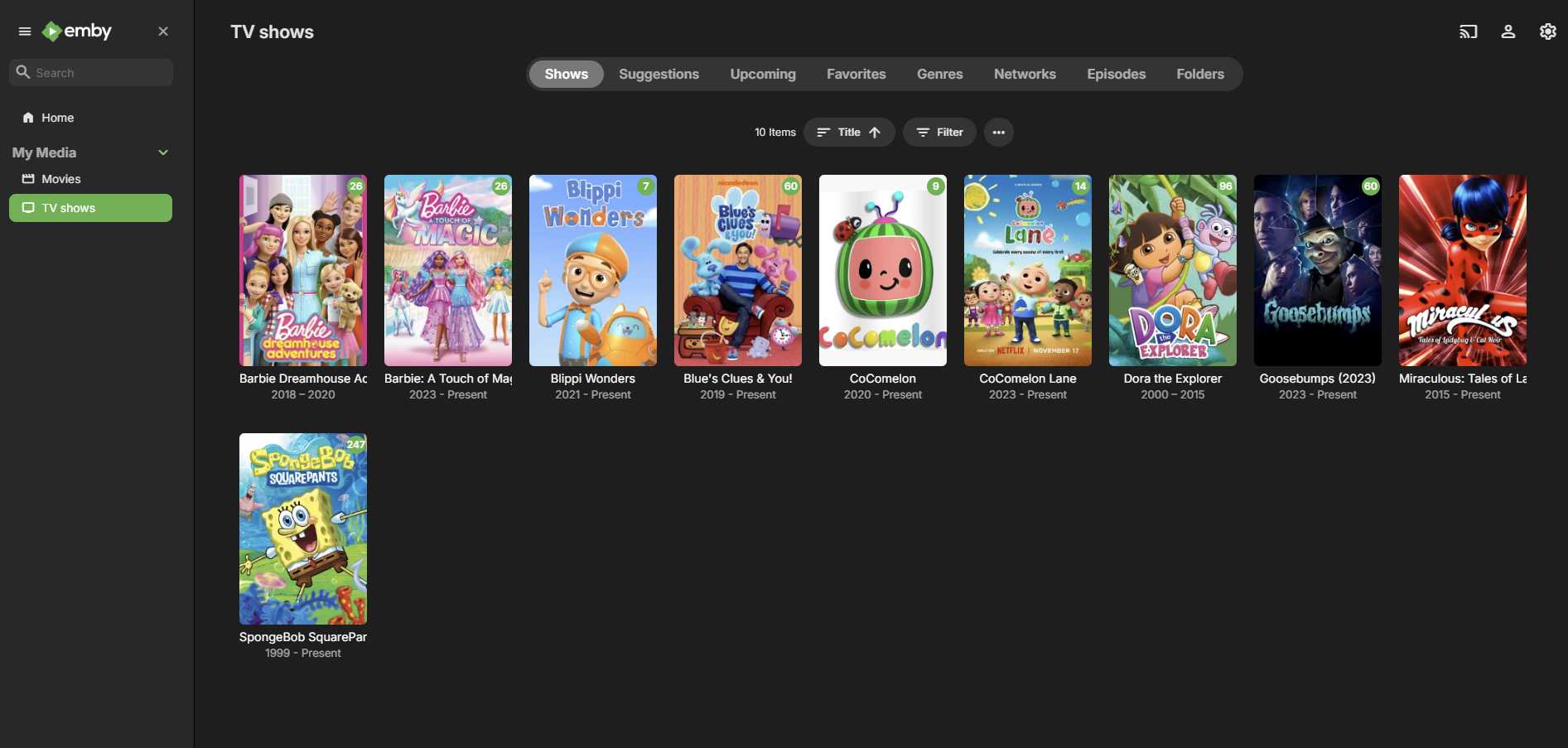The image size is (1568, 748).
Task: Open the Networks tab
Action: [x=1025, y=74]
